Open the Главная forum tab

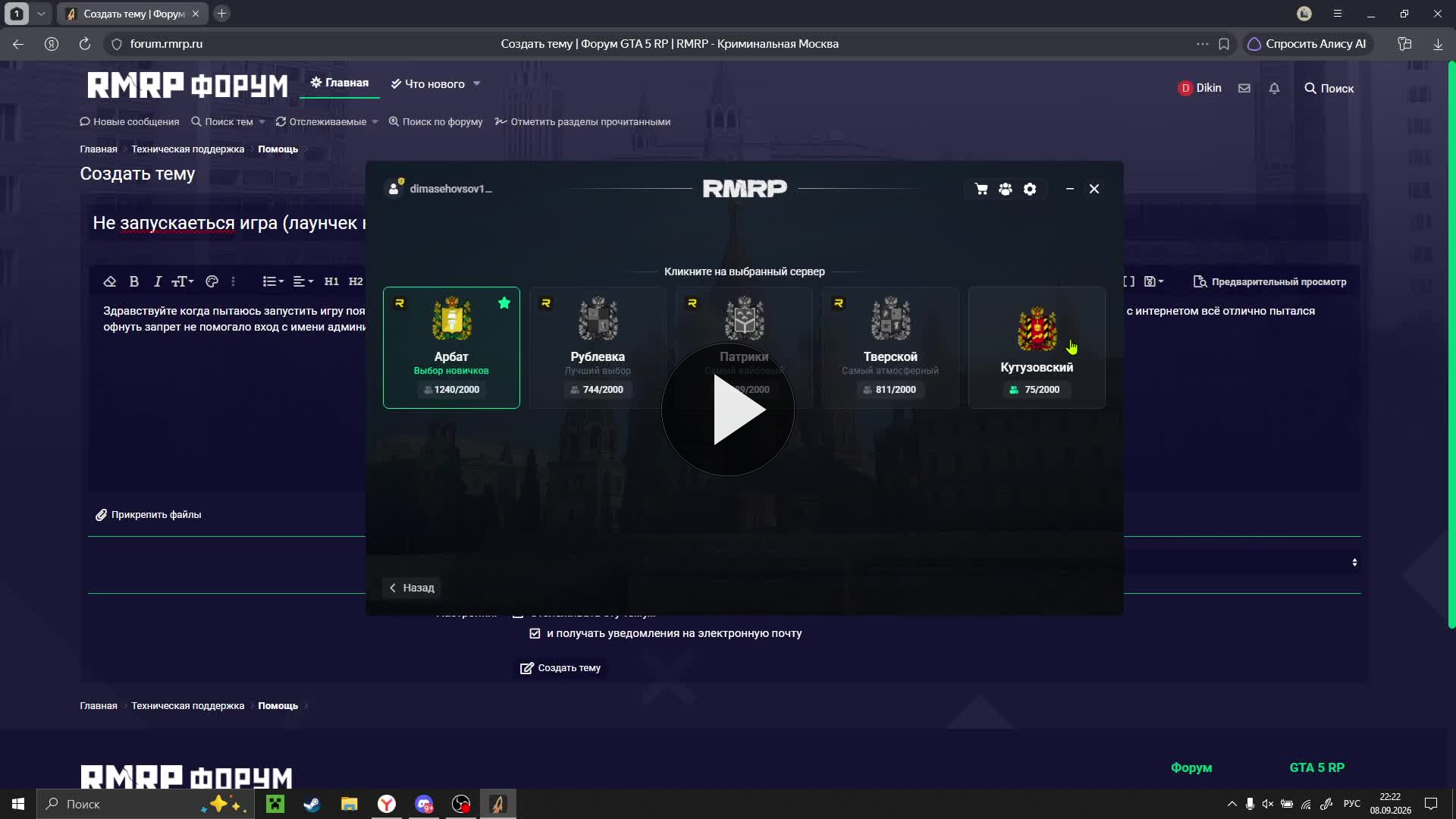pos(339,83)
